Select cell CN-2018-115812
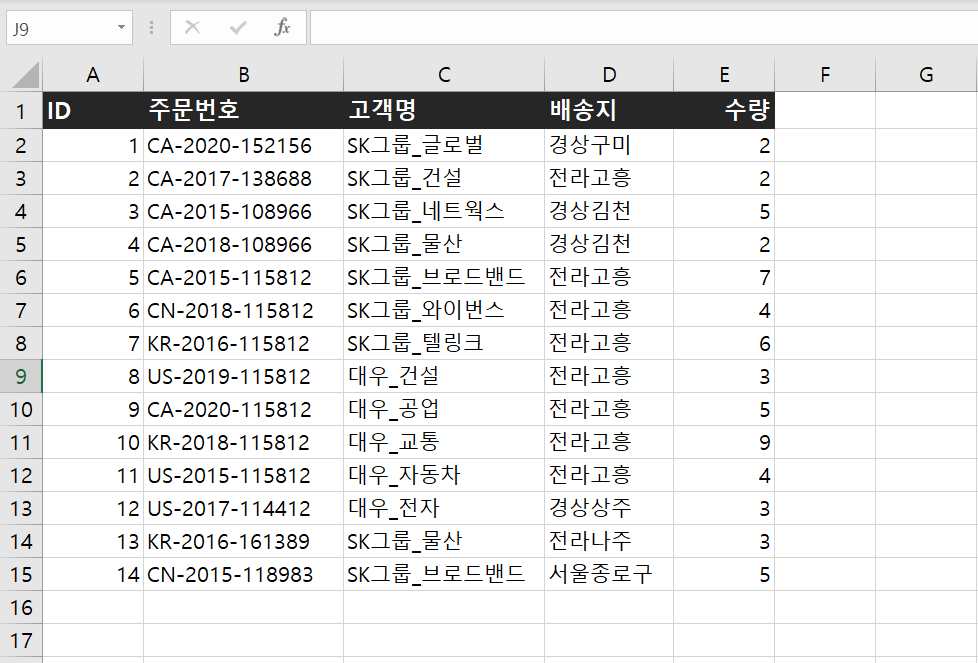 tap(244, 311)
